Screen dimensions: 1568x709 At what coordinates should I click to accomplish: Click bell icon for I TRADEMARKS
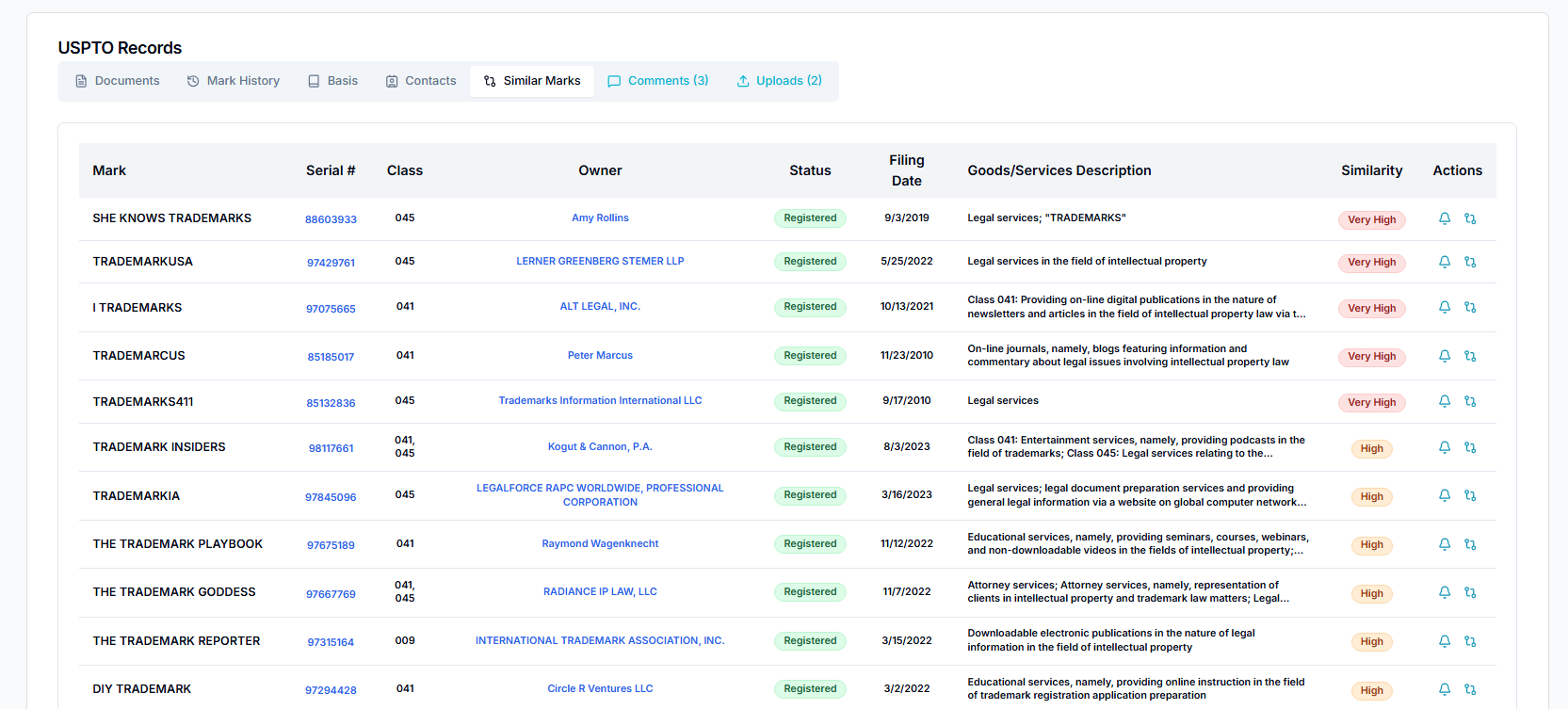point(1445,307)
